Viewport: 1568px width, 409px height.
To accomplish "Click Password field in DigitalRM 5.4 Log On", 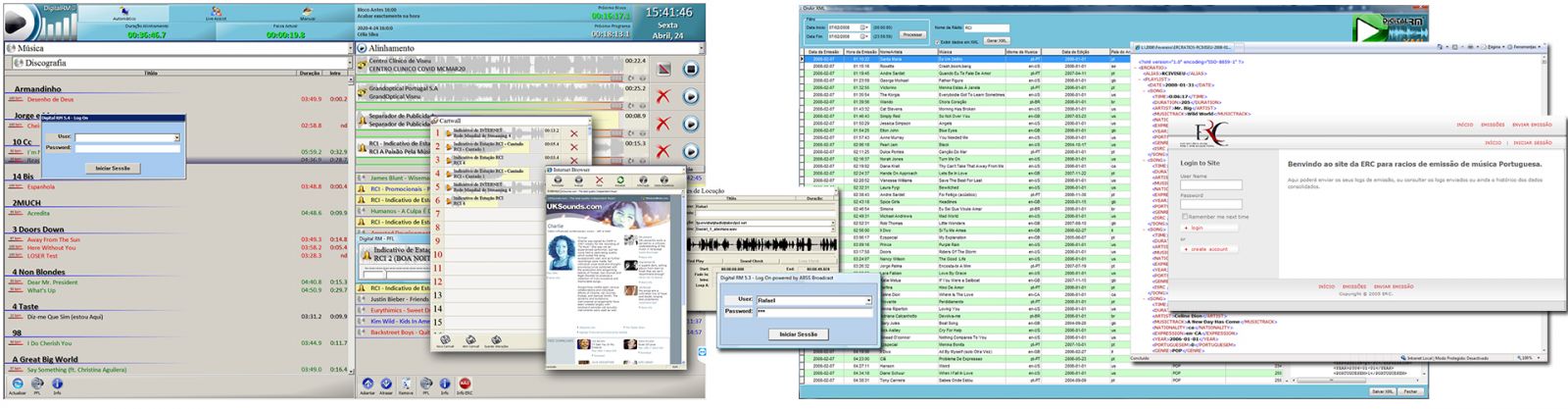I will tap(127, 147).
